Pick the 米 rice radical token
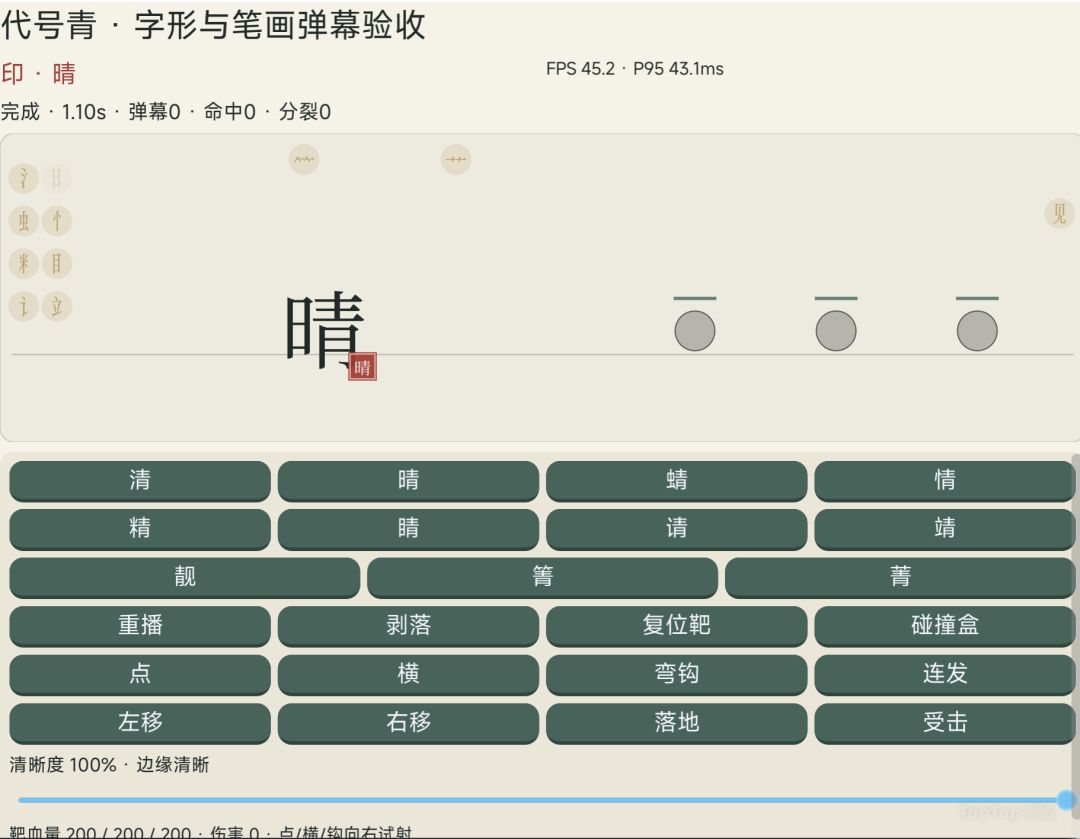The width and height of the screenshot is (1080, 839). coord(23,264)
